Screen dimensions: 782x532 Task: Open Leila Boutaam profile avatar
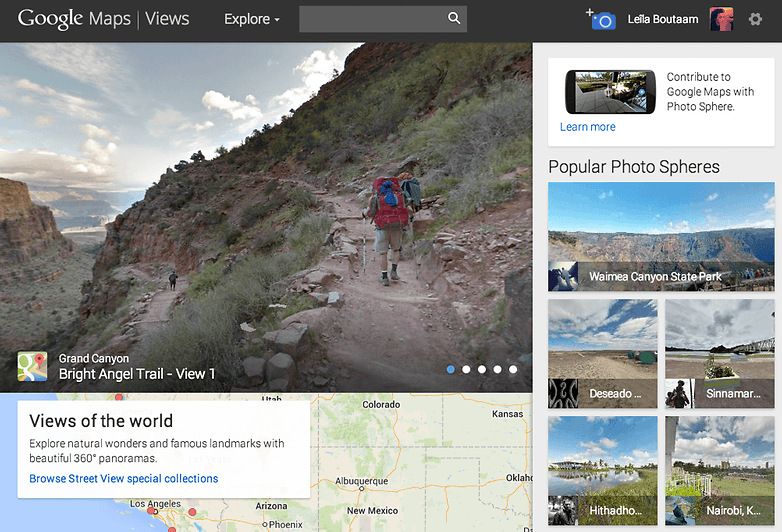721,19
